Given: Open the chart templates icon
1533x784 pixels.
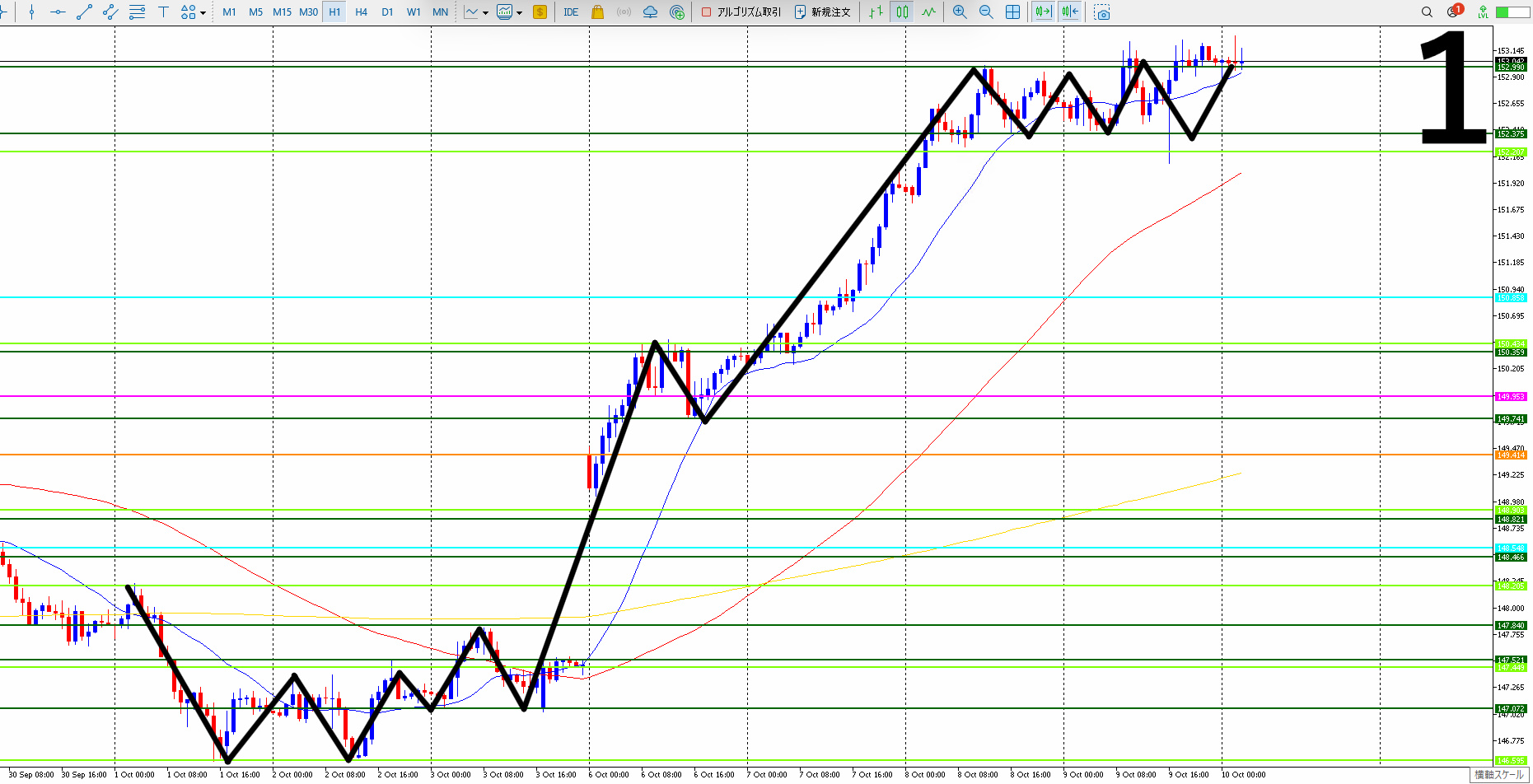Looking at the screenshot, I should (505, 12).
